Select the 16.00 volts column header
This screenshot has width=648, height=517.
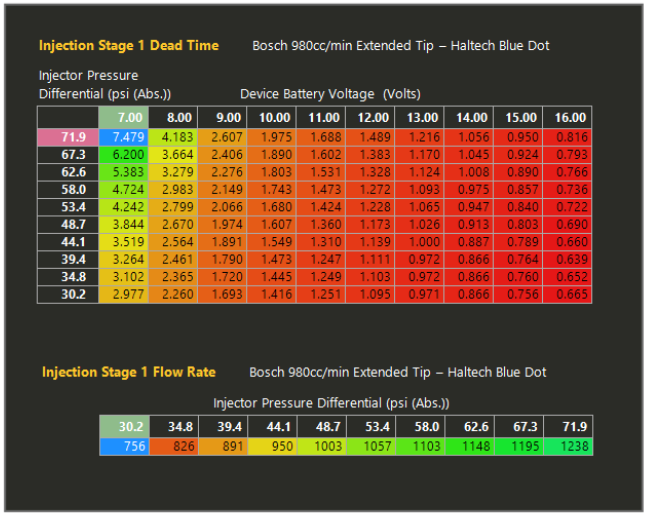click(x=567, y=118)
